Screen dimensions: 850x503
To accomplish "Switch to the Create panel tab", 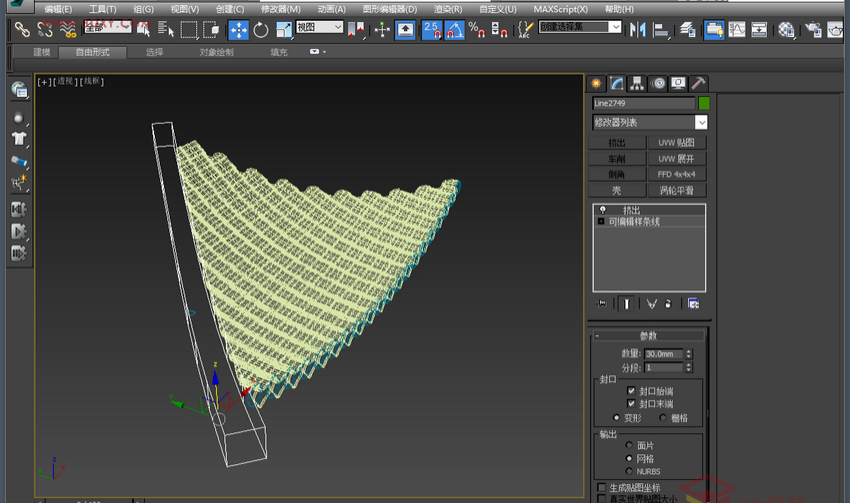I will pos(596,83).
